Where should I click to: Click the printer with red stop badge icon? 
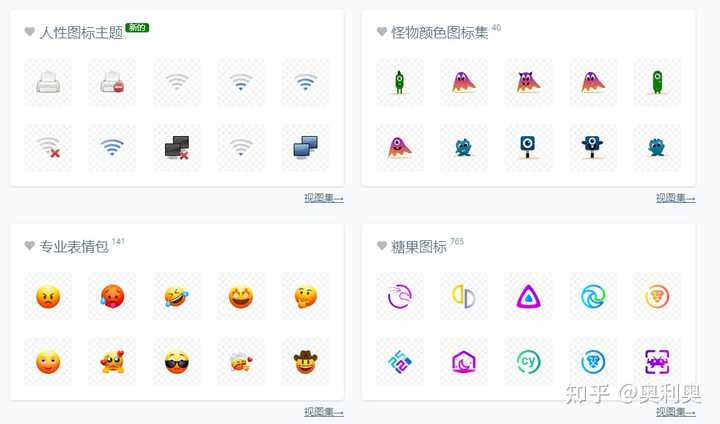click(112, 83)
